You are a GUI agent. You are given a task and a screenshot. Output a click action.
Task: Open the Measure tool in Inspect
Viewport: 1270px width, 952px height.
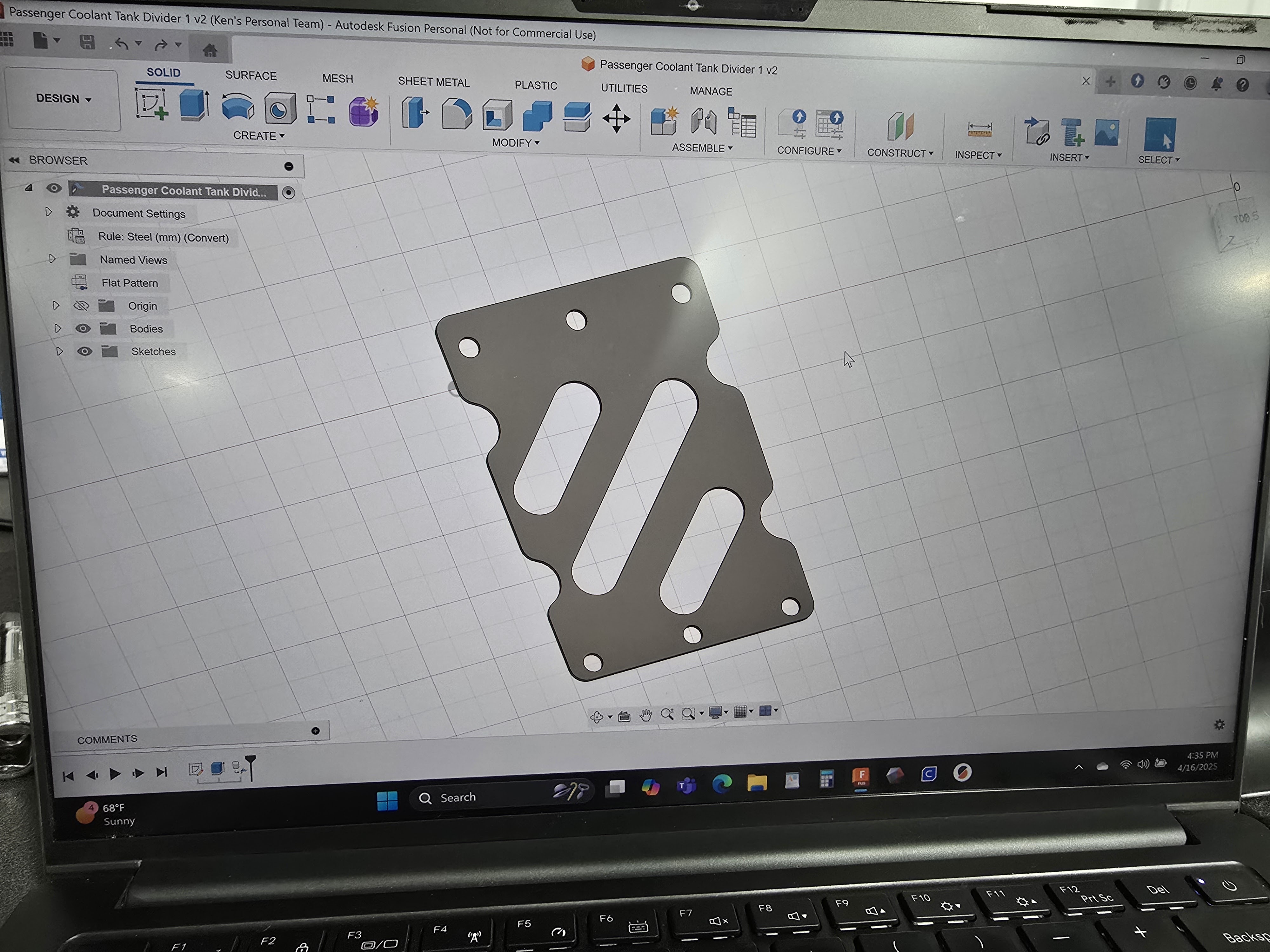click(979, 130)
